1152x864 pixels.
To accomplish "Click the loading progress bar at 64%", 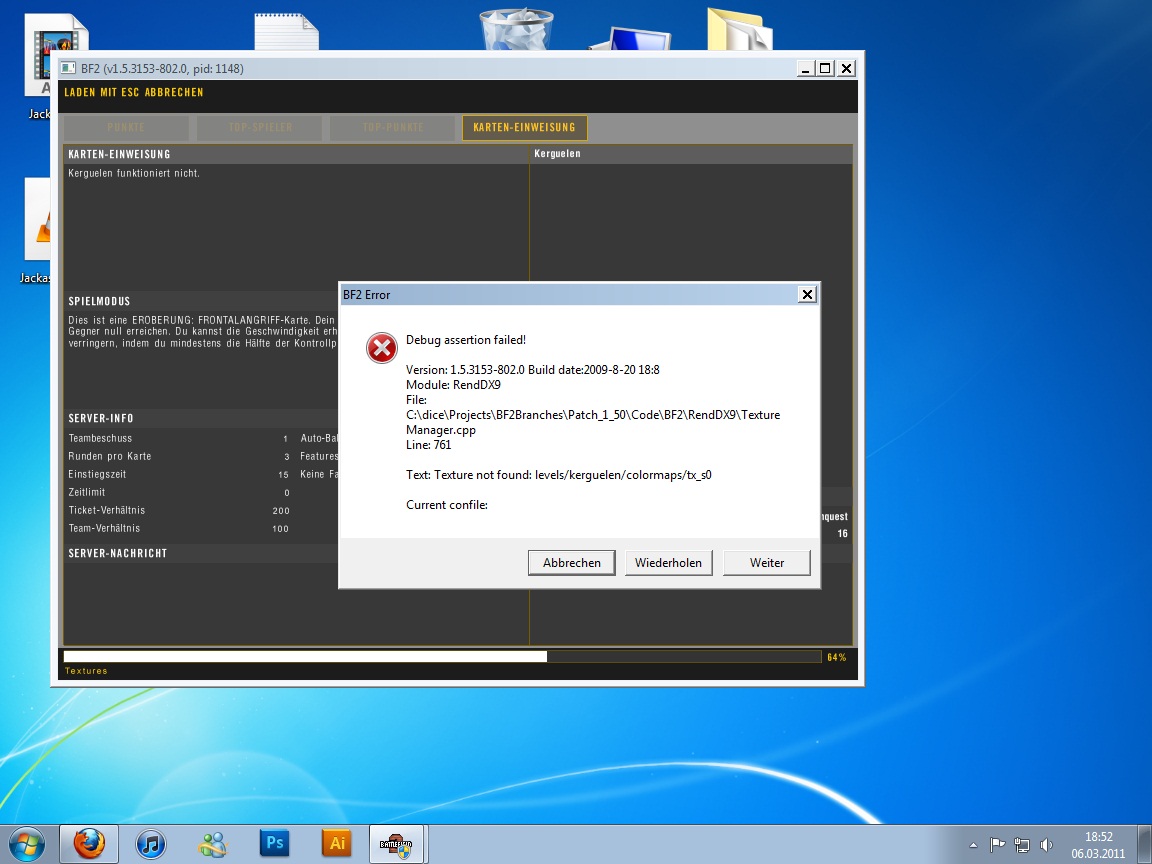I will point(442,657).
